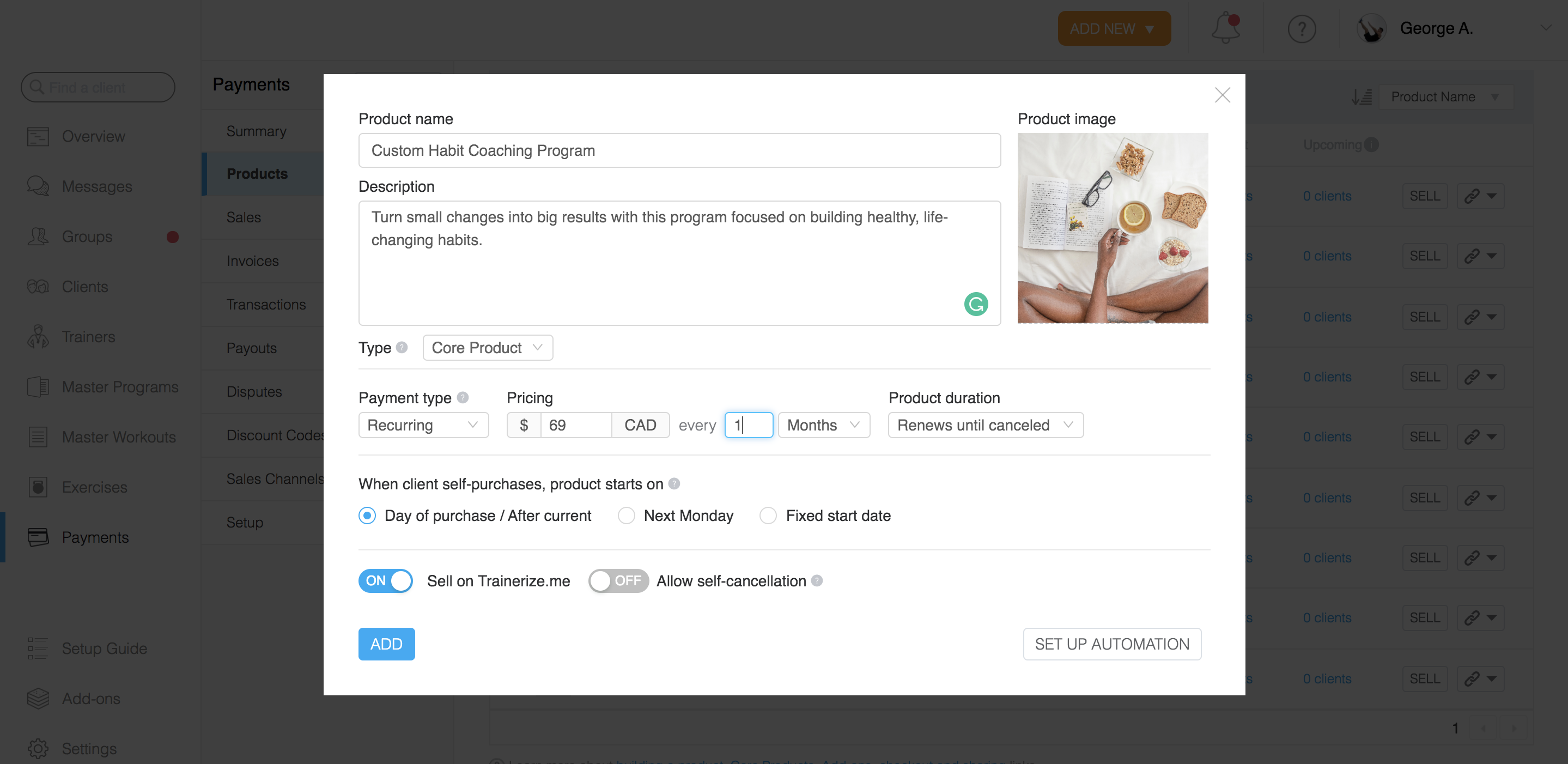Click the Grammarly icon in description box
The image size is (1568, 764).
(x=975, y=304)
